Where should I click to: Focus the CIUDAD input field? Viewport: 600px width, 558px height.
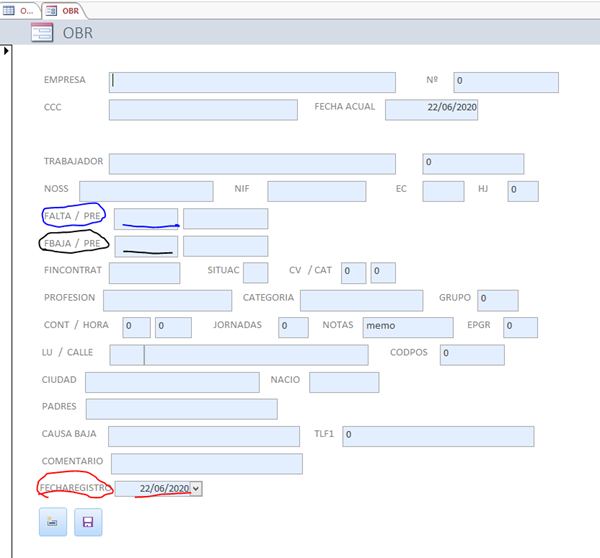tap(172, 382)
